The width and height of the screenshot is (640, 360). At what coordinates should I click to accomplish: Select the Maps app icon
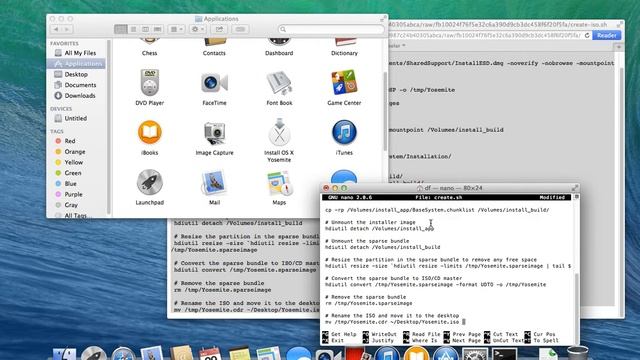coord(279,183)
